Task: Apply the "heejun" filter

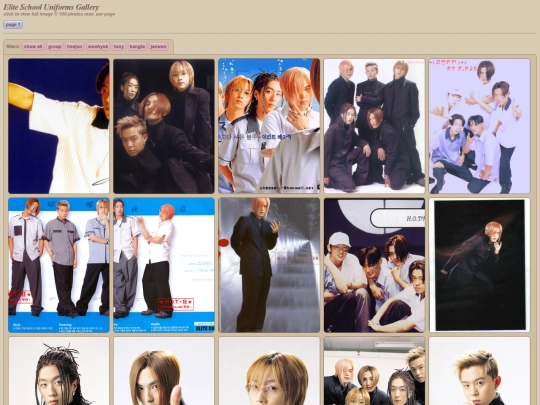Action: (x=75, y=46)
